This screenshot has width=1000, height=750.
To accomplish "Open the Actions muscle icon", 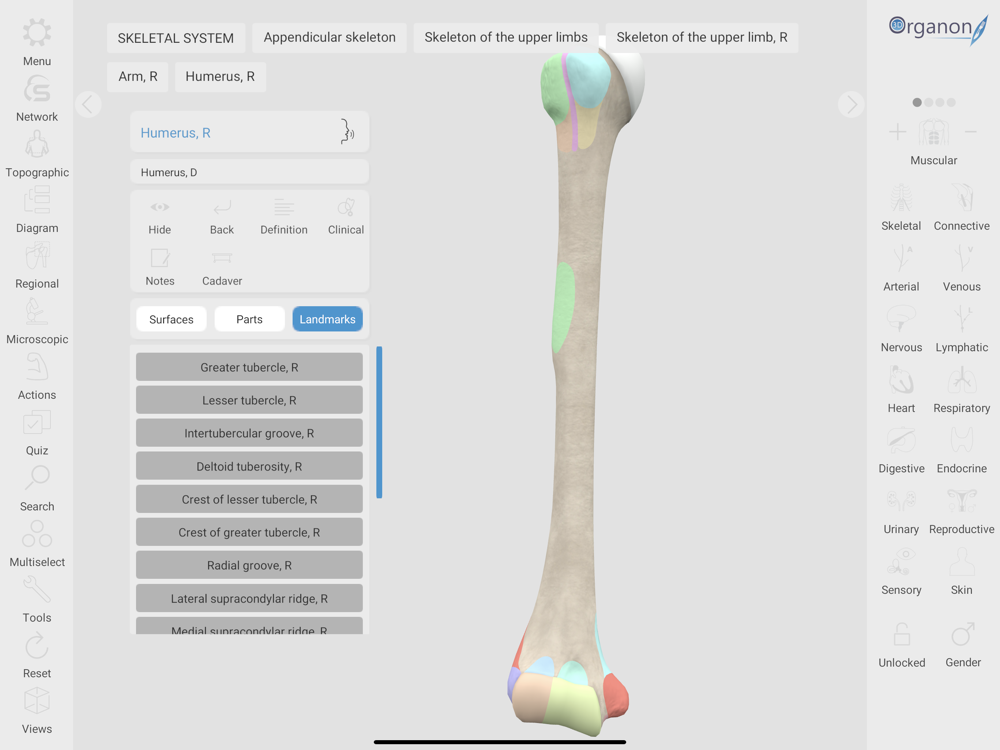I will point(37,367).
